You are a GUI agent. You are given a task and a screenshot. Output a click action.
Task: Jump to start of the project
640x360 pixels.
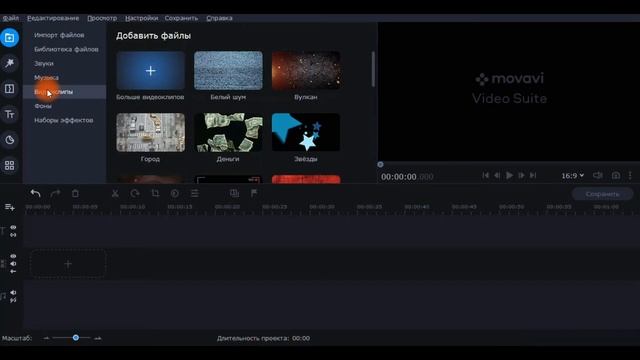(x=485, y=176)
